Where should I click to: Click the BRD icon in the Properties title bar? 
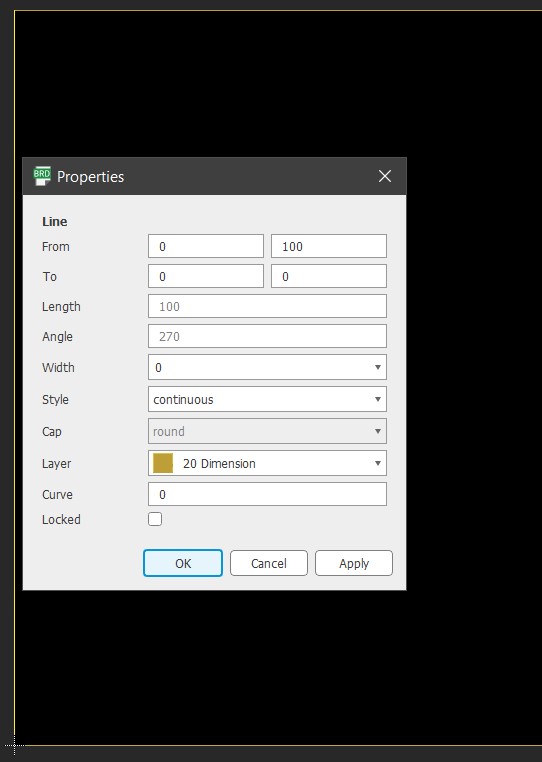(42, 176)
